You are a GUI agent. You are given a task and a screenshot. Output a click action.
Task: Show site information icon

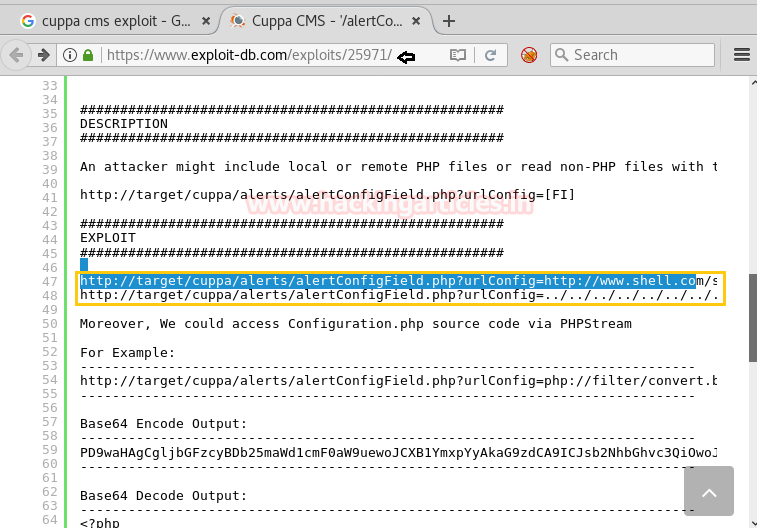click(70, 55)
